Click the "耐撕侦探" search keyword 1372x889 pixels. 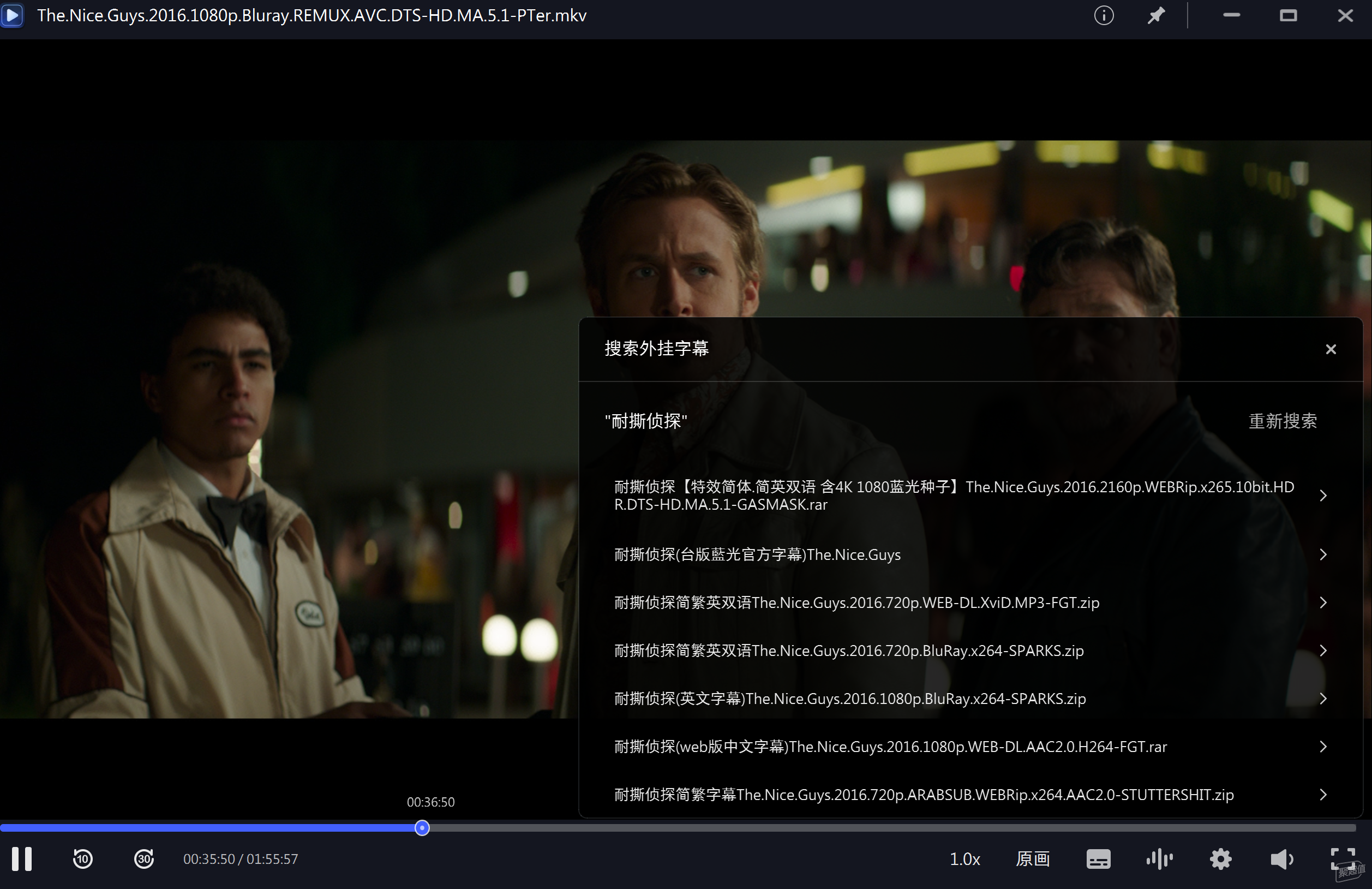point(646,421)
